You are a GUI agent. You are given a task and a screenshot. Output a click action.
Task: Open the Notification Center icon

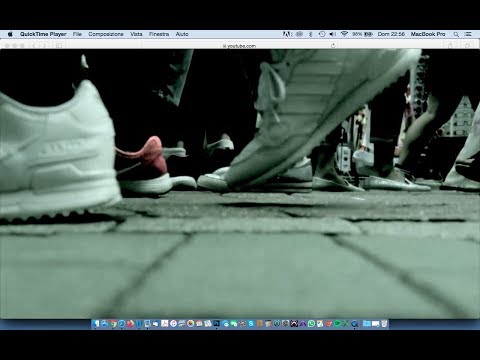pyautogui.click(x=468, y=34)
